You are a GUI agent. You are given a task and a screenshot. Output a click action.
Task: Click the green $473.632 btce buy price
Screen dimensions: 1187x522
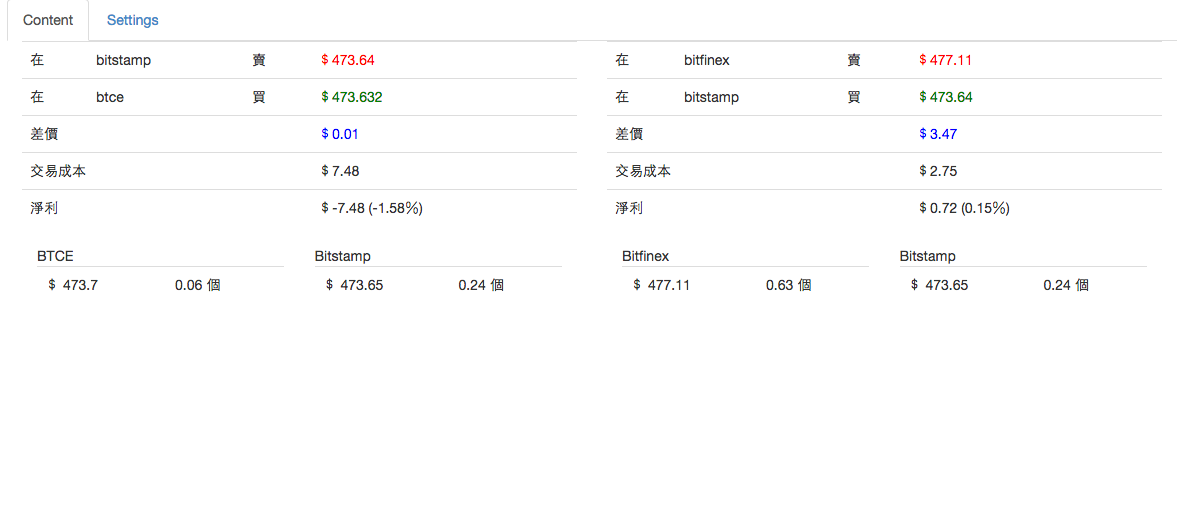351,97
